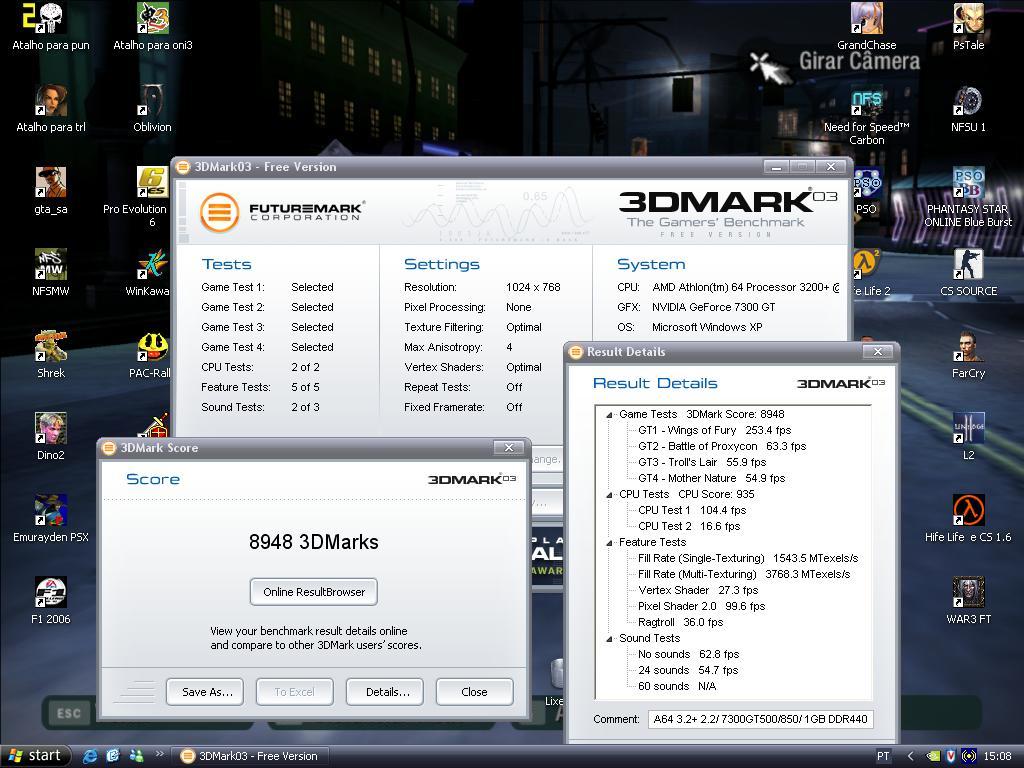Click the Oni3 'WinKawa' desktop icon

[149, 273]
